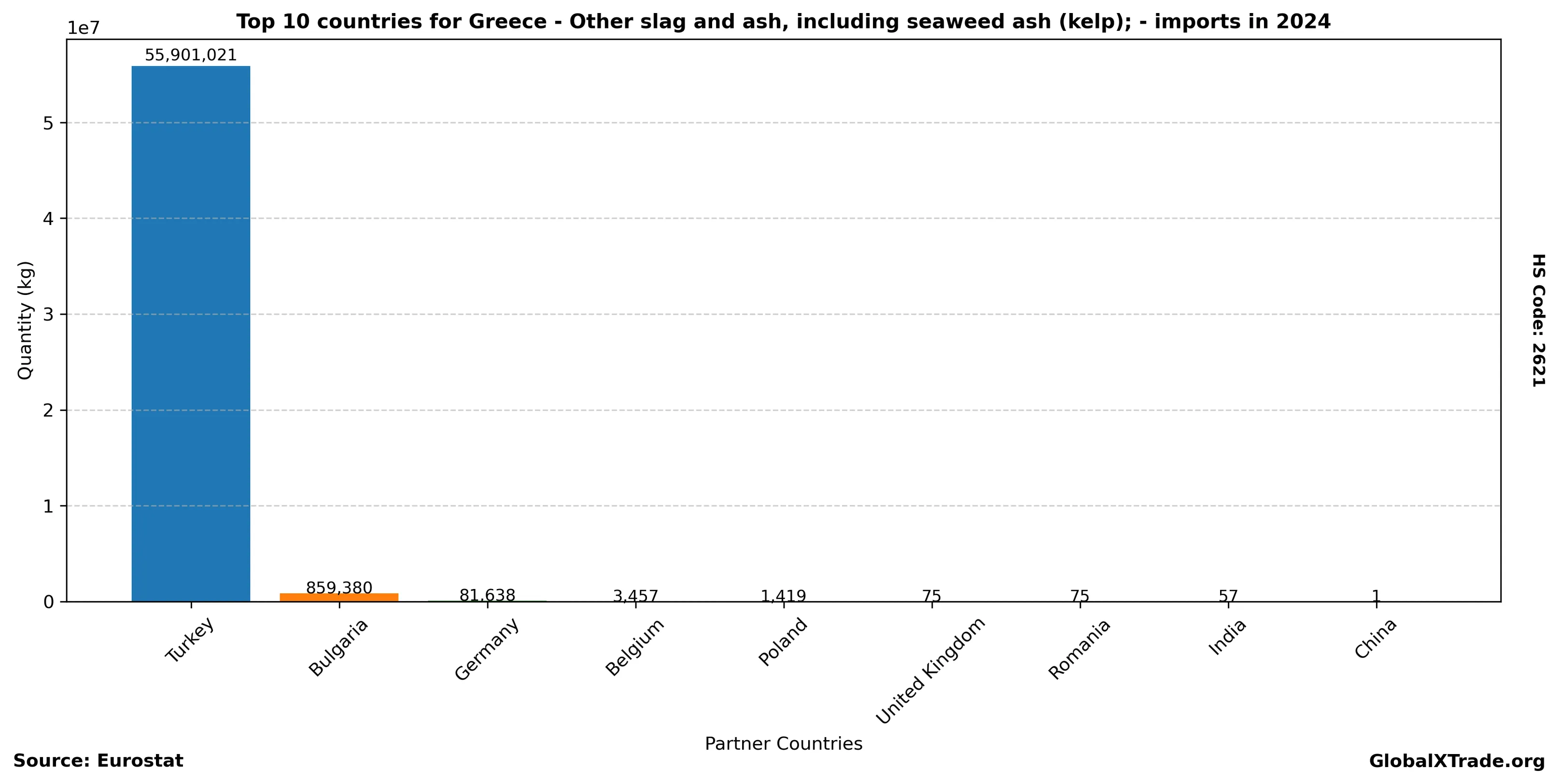Click the y-axis tick label 5
Image resolution: width=1559 pixels, height=784 pixels.
click(48, 123)
